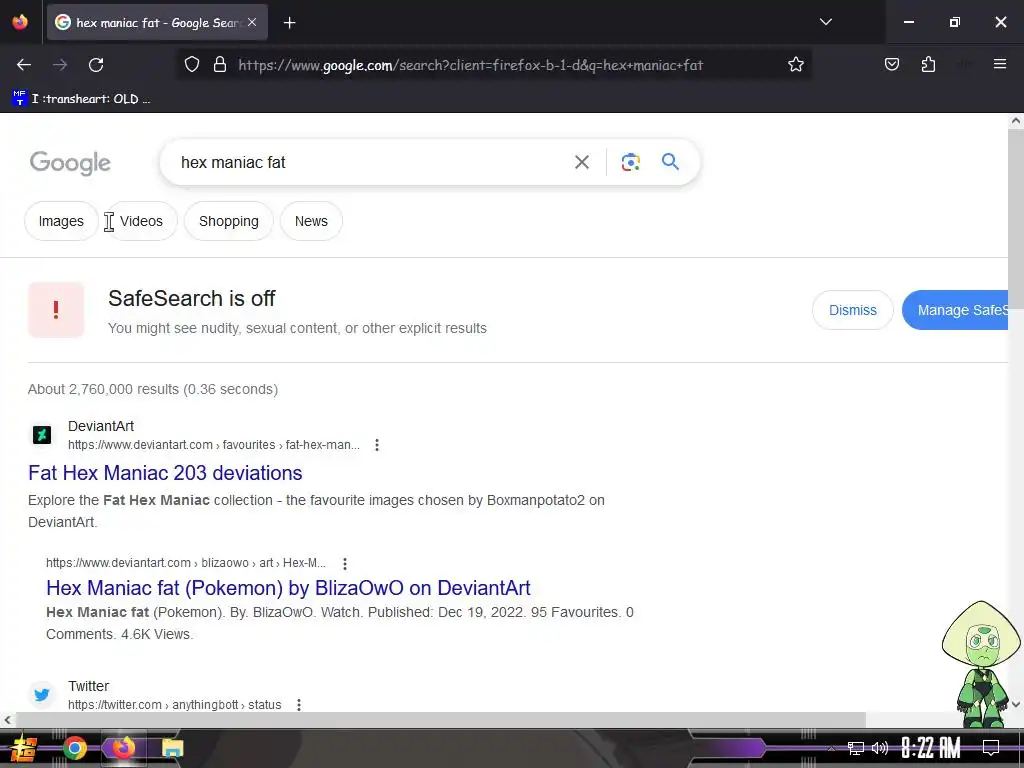The height and width of the screenshot is (768, 1024).
Task: Launch Google Chrome from the taskbar
Action: pyautogui.click(x=74, y=748)
